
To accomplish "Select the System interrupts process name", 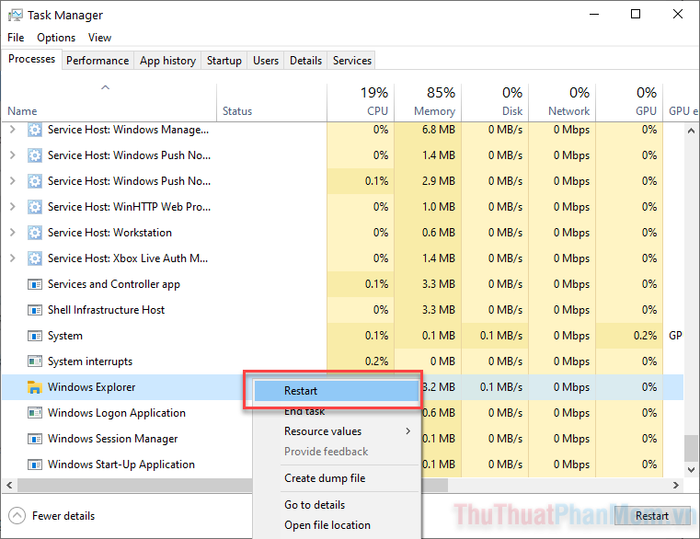I will click(x=90, y=361).
